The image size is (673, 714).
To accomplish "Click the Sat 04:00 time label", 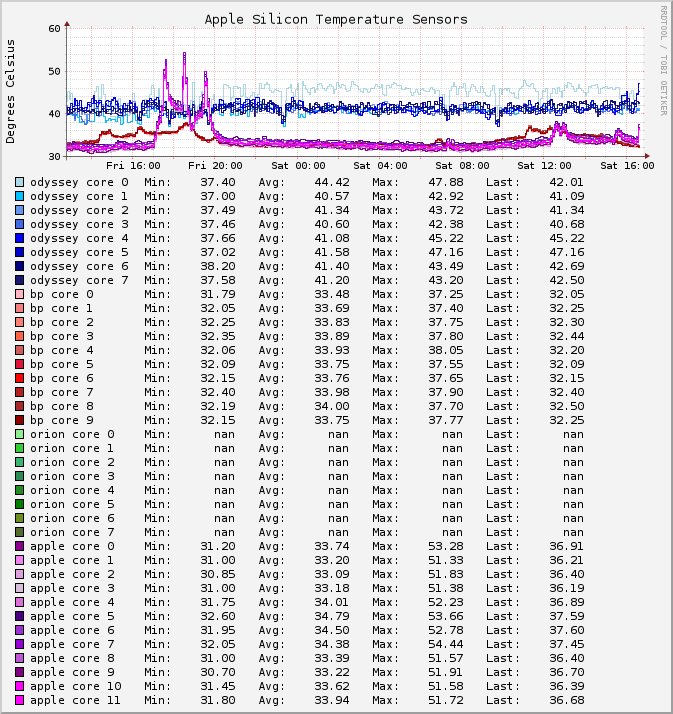I will (x=380, y=166).
